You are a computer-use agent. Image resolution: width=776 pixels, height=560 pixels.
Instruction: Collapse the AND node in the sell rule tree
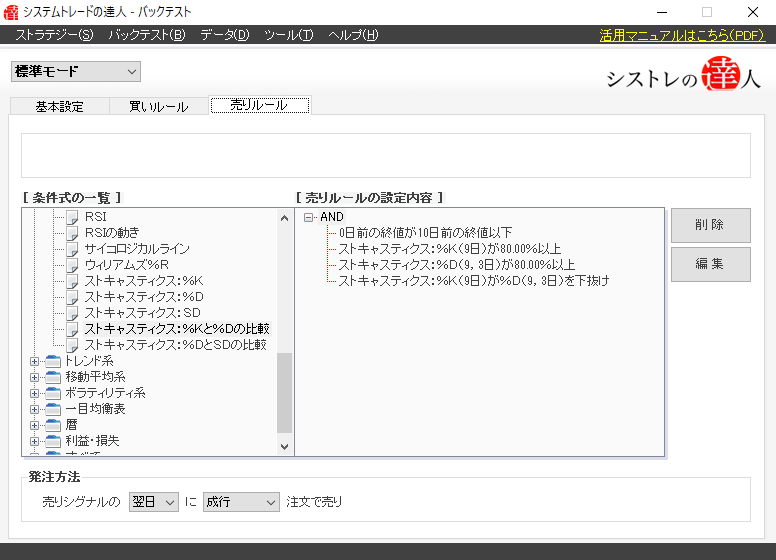[308, 217]
